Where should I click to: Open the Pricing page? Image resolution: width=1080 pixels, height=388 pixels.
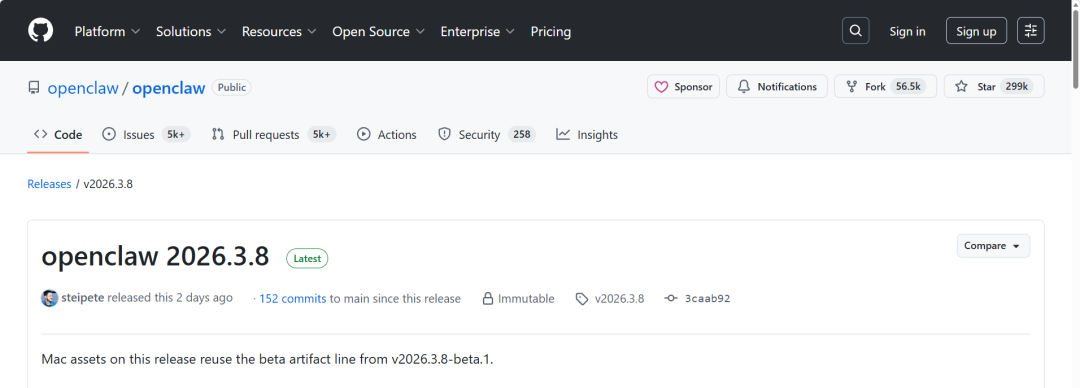pos(550,31)
